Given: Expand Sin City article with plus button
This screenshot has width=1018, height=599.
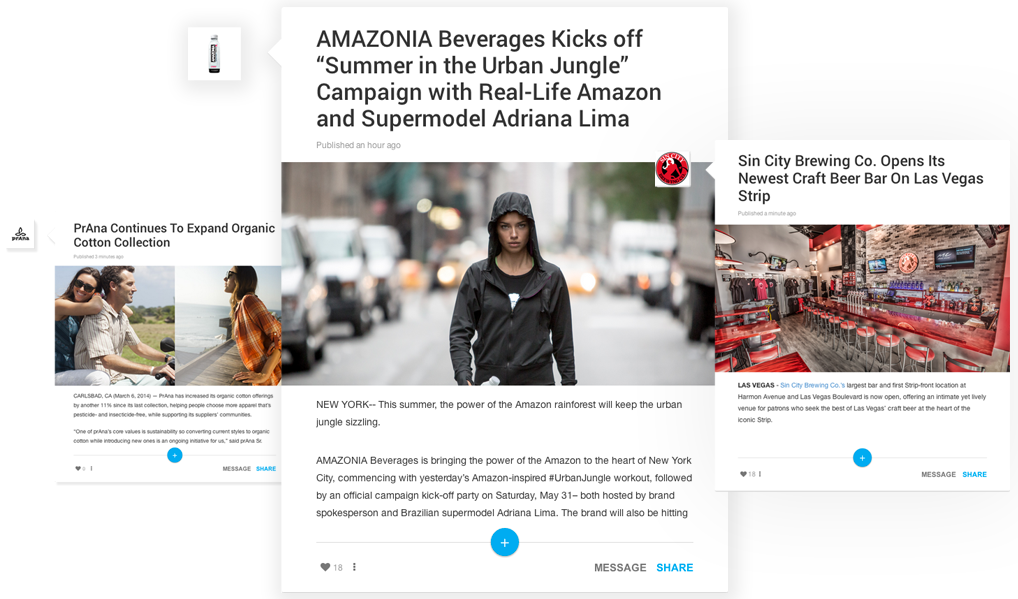Looking at the screenshot, I should [862, 458].
